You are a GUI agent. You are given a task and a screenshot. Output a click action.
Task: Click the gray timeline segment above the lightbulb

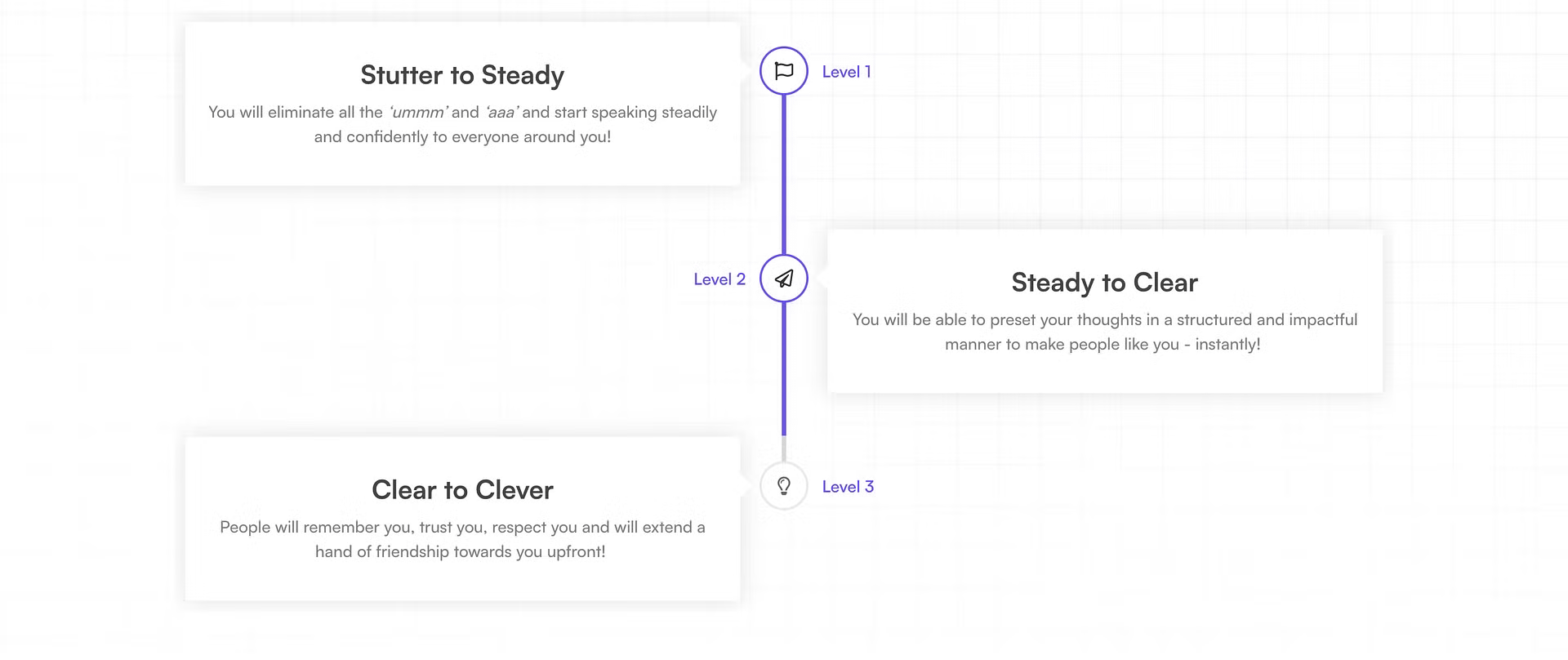click(784, 448)
